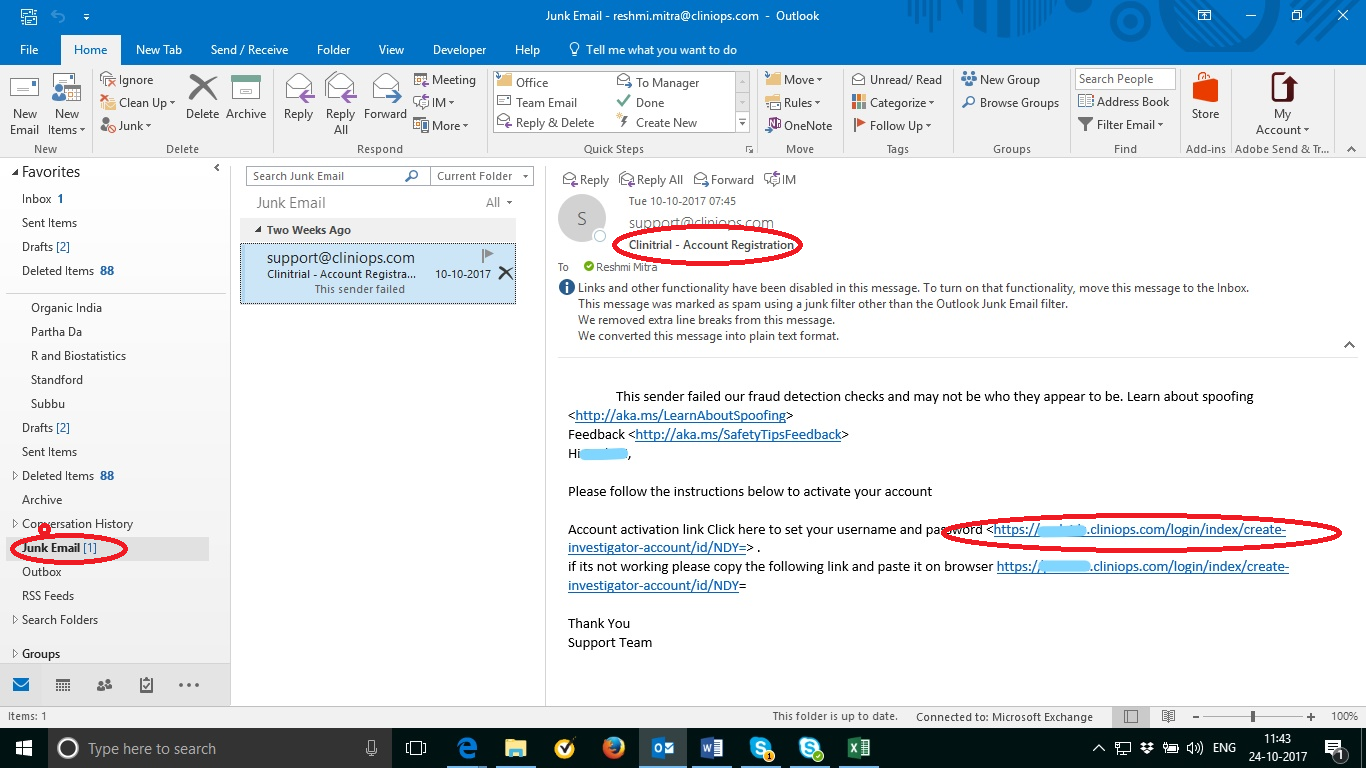Viewport: 1366px width, 768px height.
Task: Click the navigation options ellipsis
Action: [189, 685]
